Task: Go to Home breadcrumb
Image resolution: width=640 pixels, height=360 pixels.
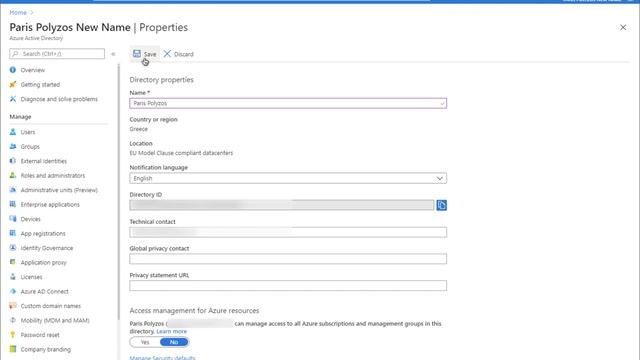Action: pos(18,13)
